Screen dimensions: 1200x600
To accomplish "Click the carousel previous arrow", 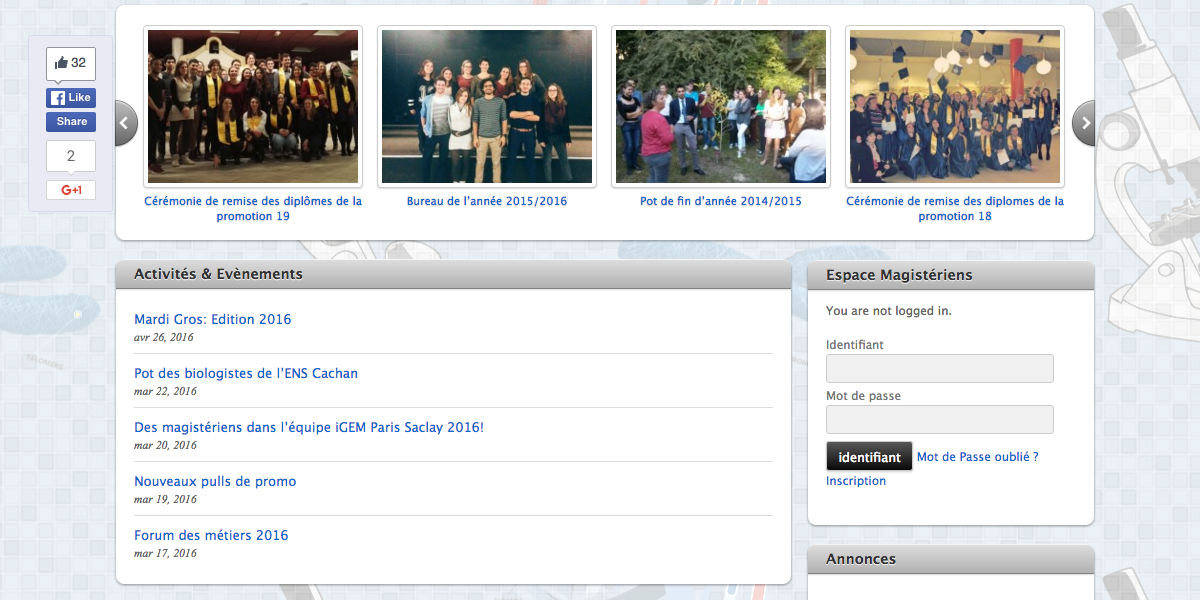I will click(125, 123).
